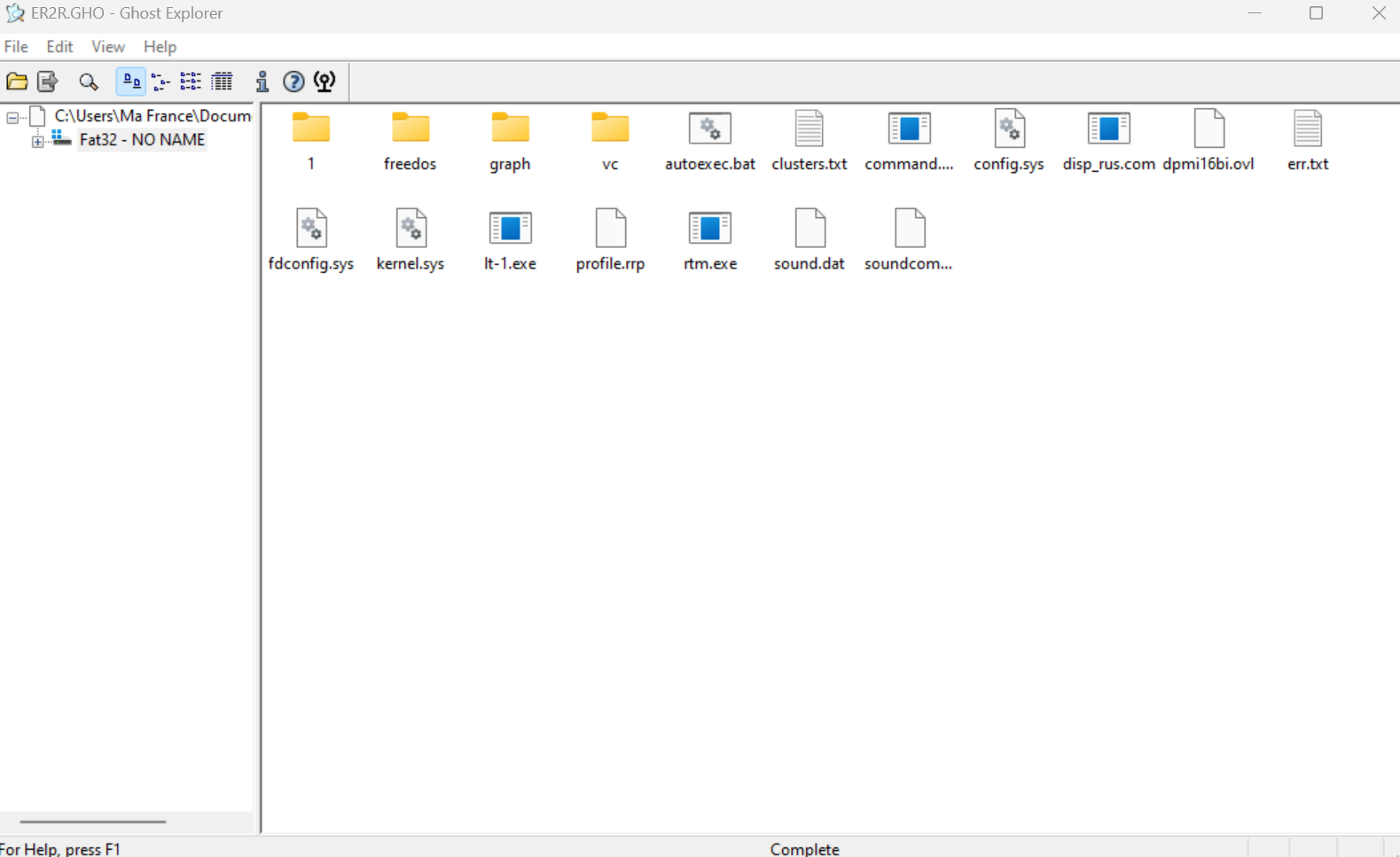Screen dimensions: 1400x857
Task: Click the Find magnifier toolbar icon
Action: point(88,82)
